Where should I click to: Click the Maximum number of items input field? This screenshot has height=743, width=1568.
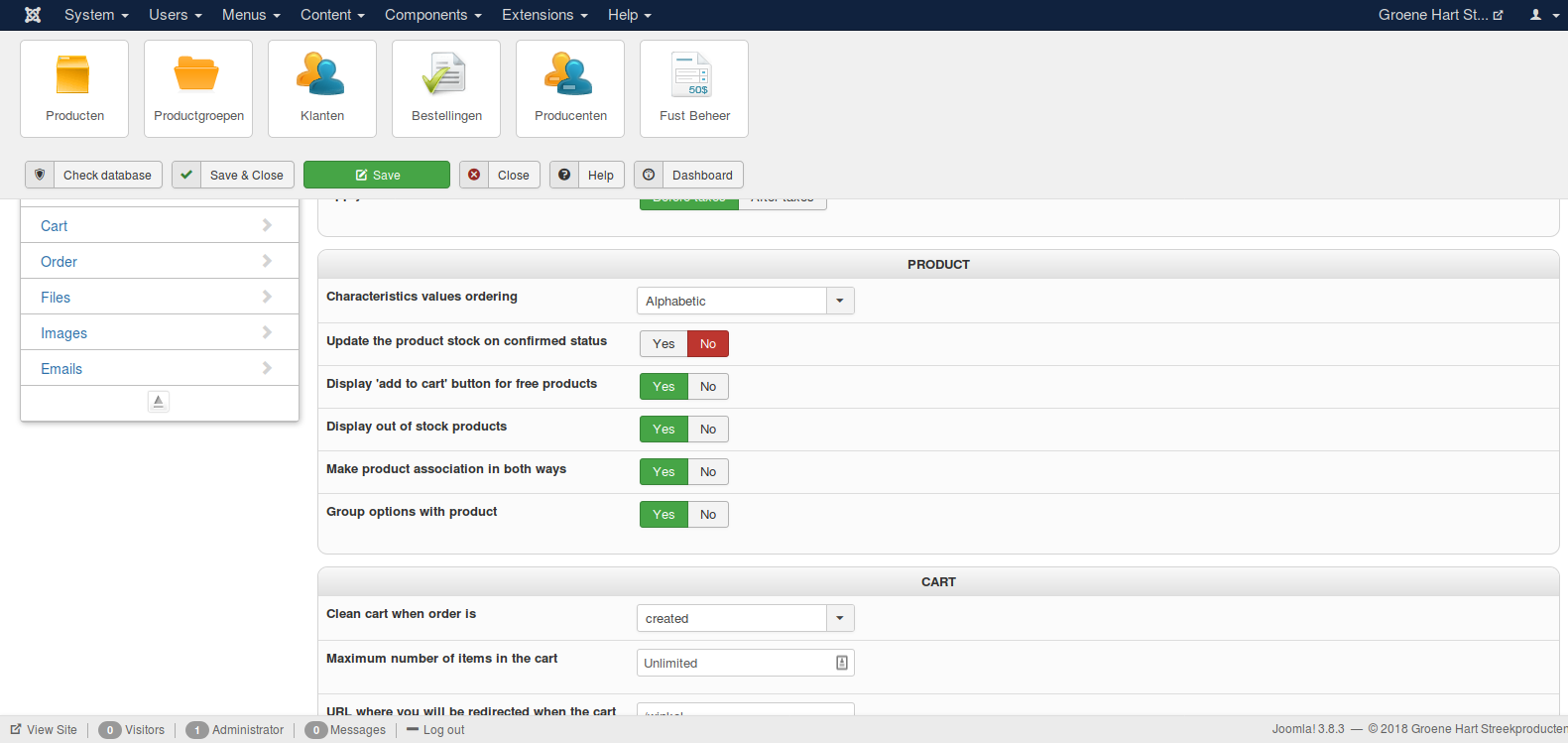point(745,663)
